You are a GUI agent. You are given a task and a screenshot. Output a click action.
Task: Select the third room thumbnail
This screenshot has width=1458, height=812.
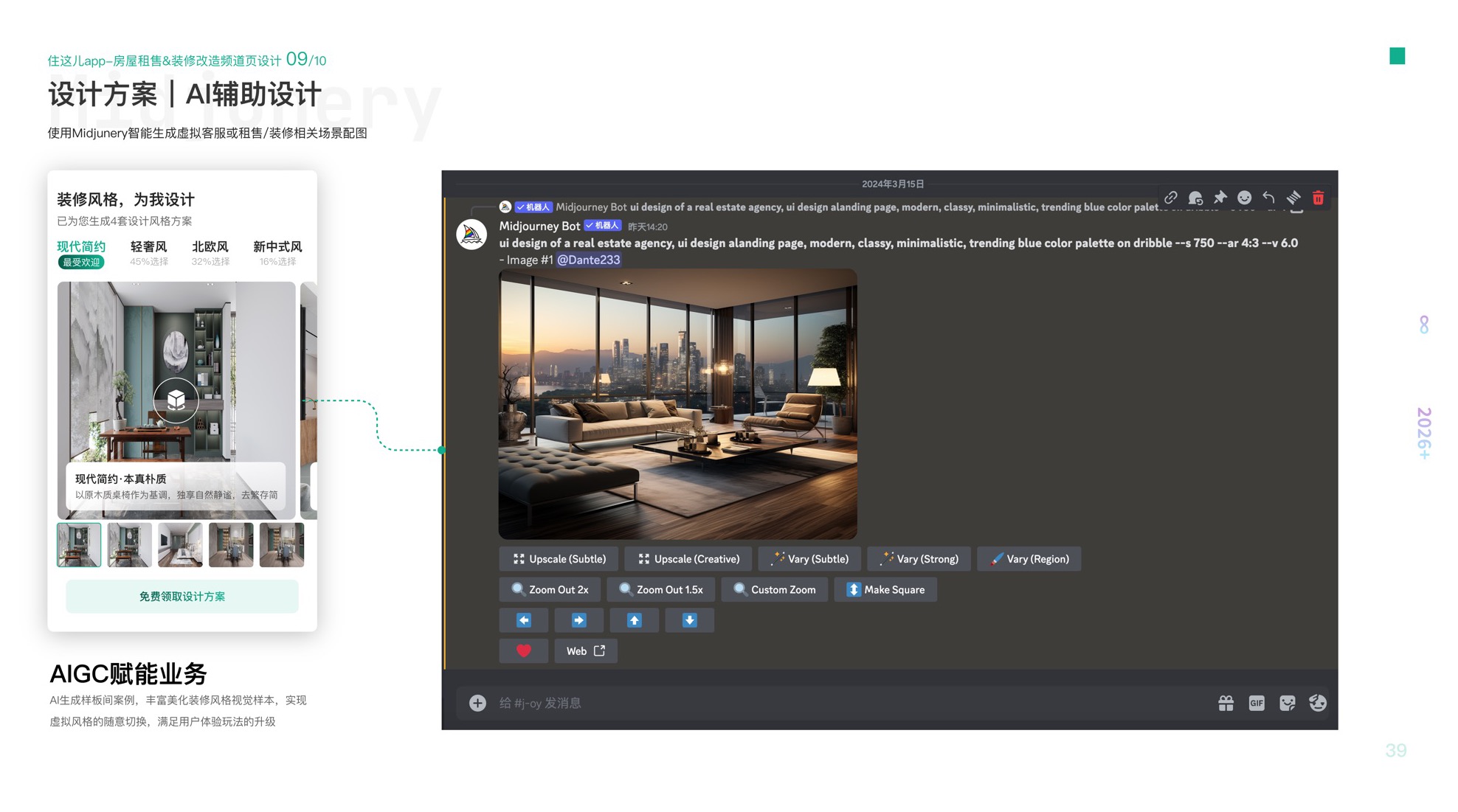click(x=180, y=545)
